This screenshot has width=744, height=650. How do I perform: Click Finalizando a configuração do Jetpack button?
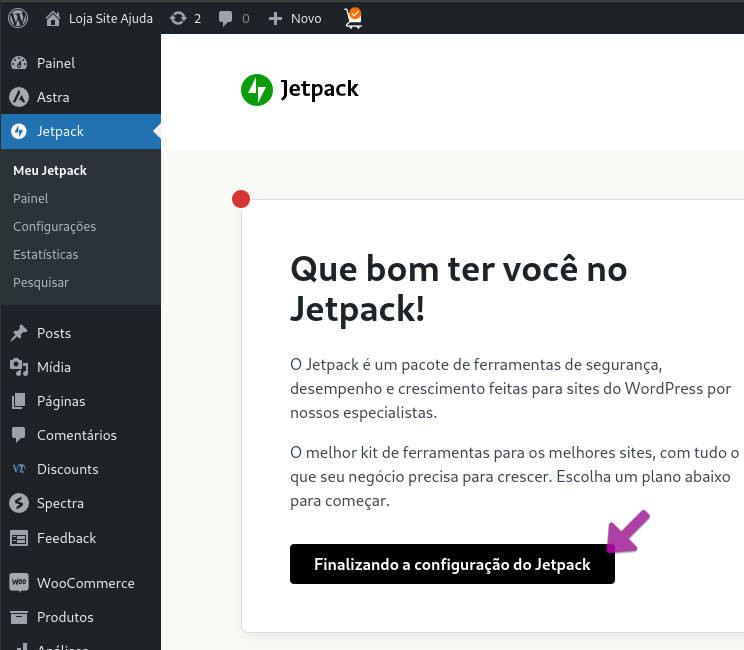pyautogui.click(x=452, y=564)
